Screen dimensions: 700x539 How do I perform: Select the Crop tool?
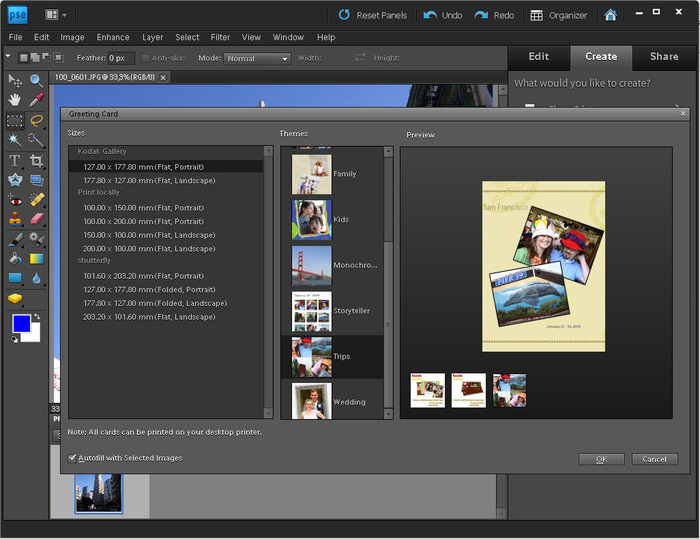pos(36,160)
